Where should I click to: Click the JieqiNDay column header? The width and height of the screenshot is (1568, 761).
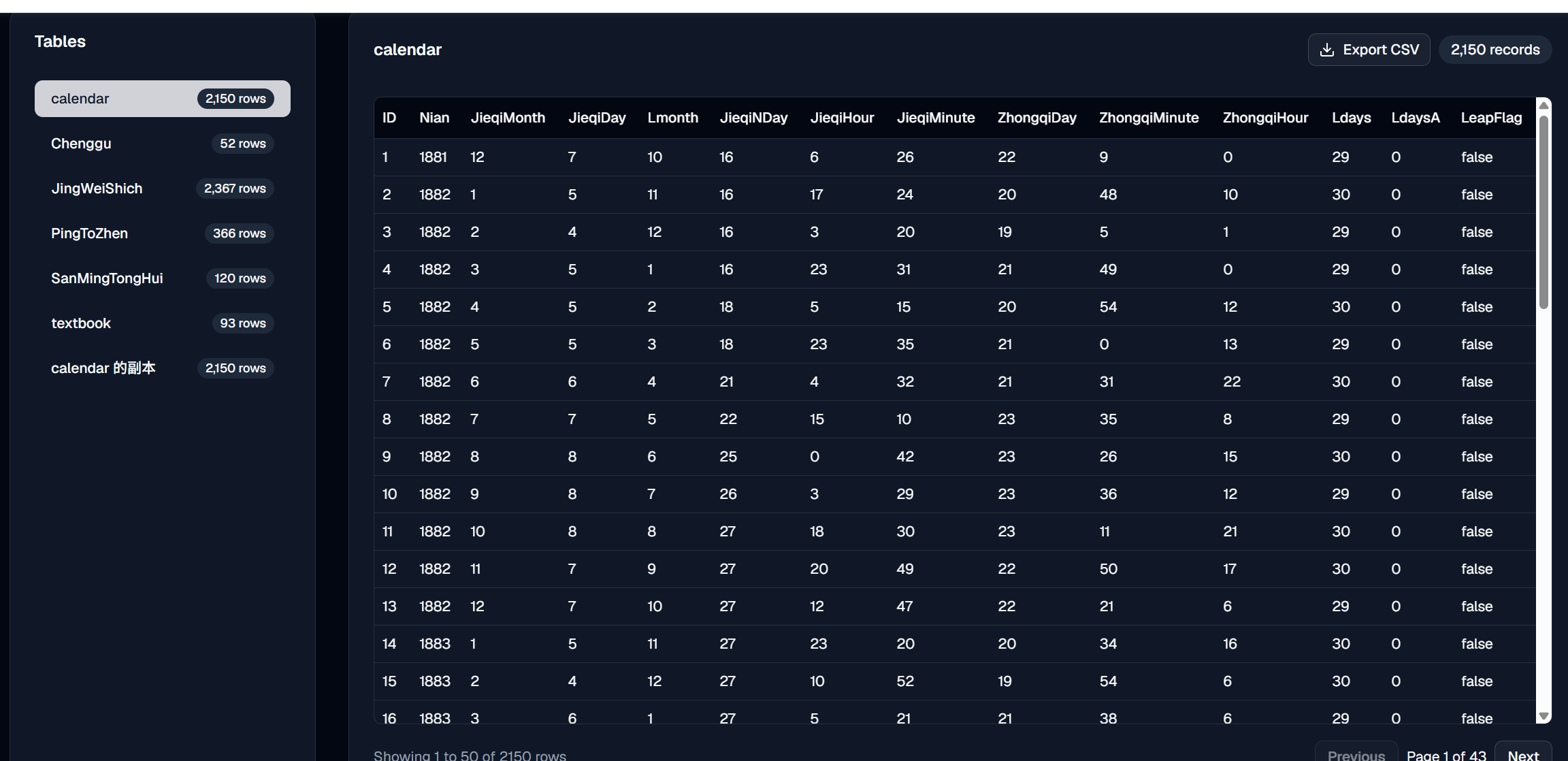pyautogui.click(x=753, y=118)
